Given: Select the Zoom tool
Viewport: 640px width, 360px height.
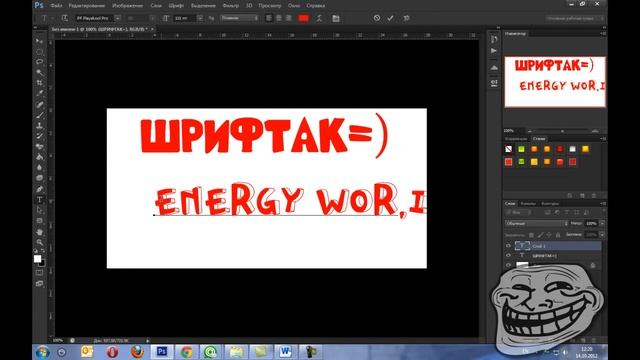Looking at the screenshot, I should [x=39, y=242].
